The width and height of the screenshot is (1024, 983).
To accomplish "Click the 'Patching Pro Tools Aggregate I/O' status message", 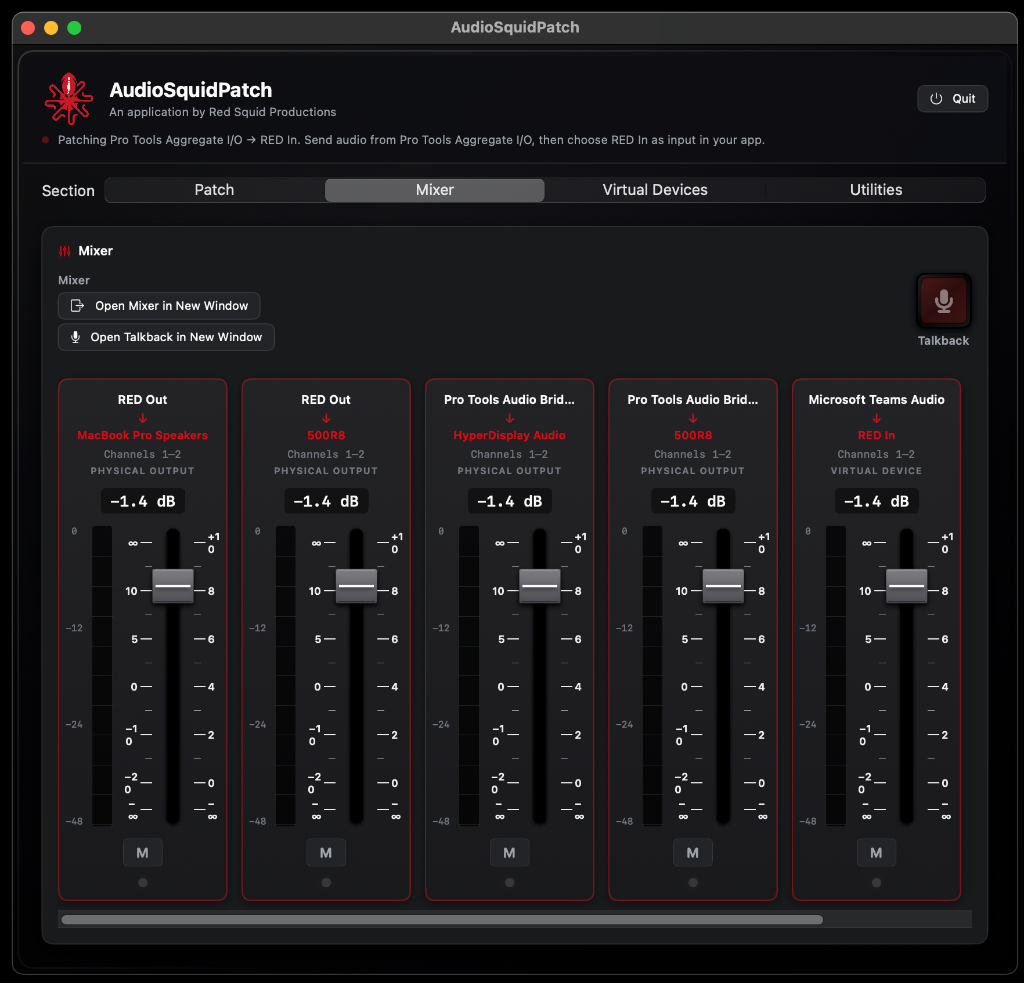I will [411, 140].
